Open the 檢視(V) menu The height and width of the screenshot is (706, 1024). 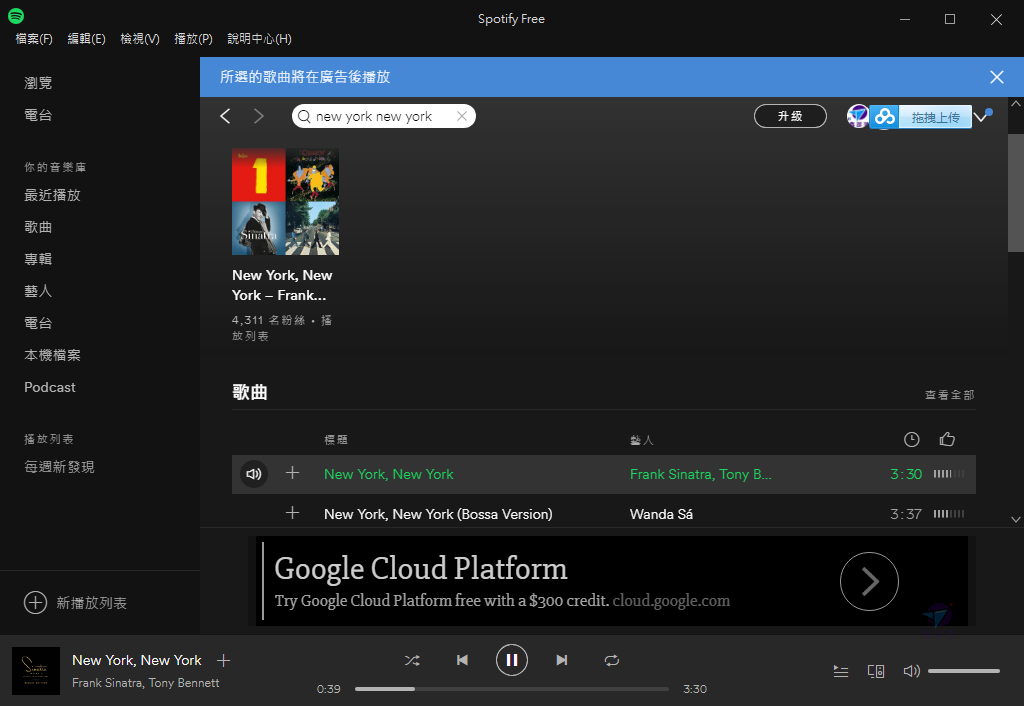click(140, 39)
